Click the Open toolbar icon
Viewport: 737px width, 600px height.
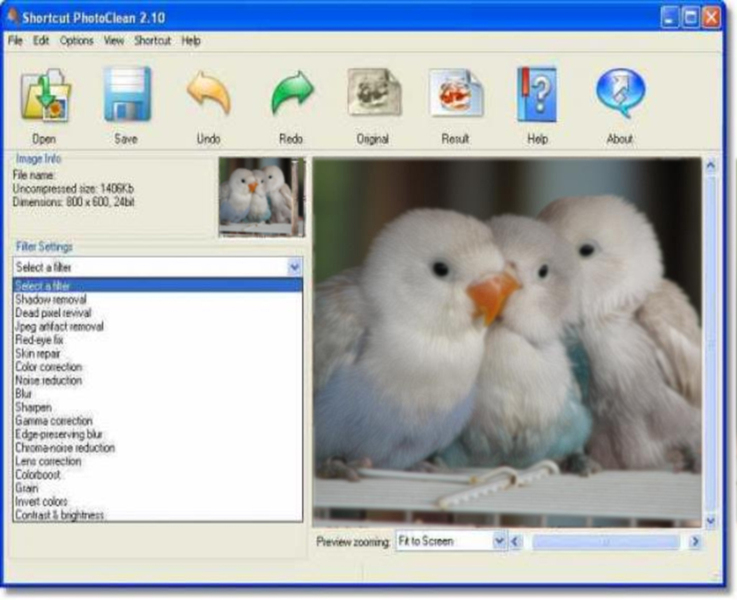(45, 97)
